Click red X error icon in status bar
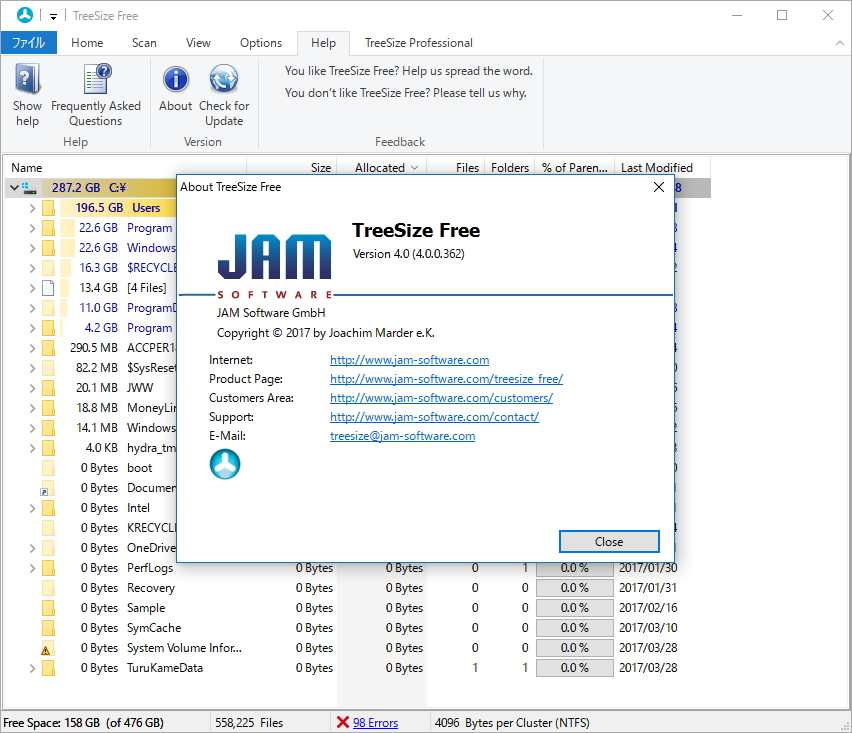Screen dimensions: 852x733 click(342, 722)
